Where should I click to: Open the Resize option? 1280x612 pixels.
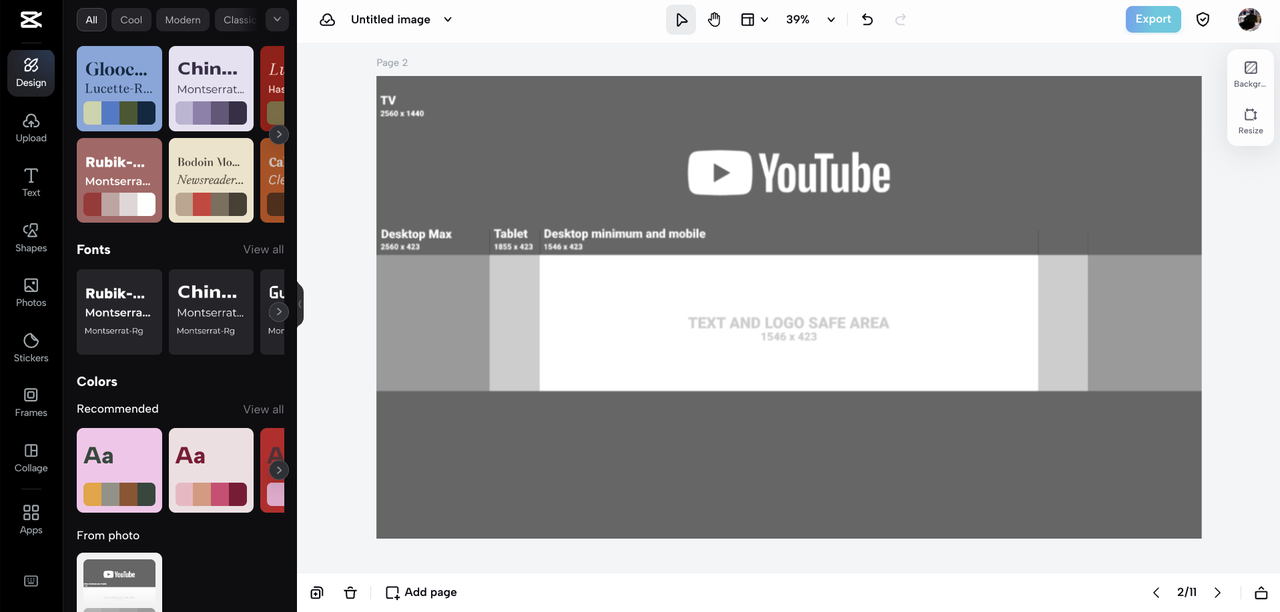tap(1250, 121)
